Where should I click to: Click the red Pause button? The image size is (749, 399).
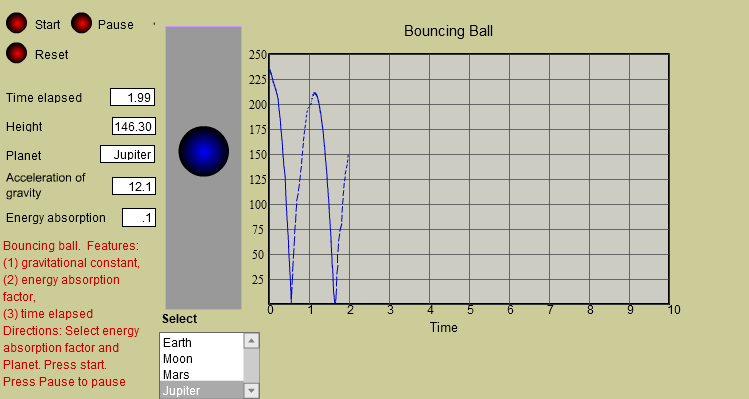point(81,23)
